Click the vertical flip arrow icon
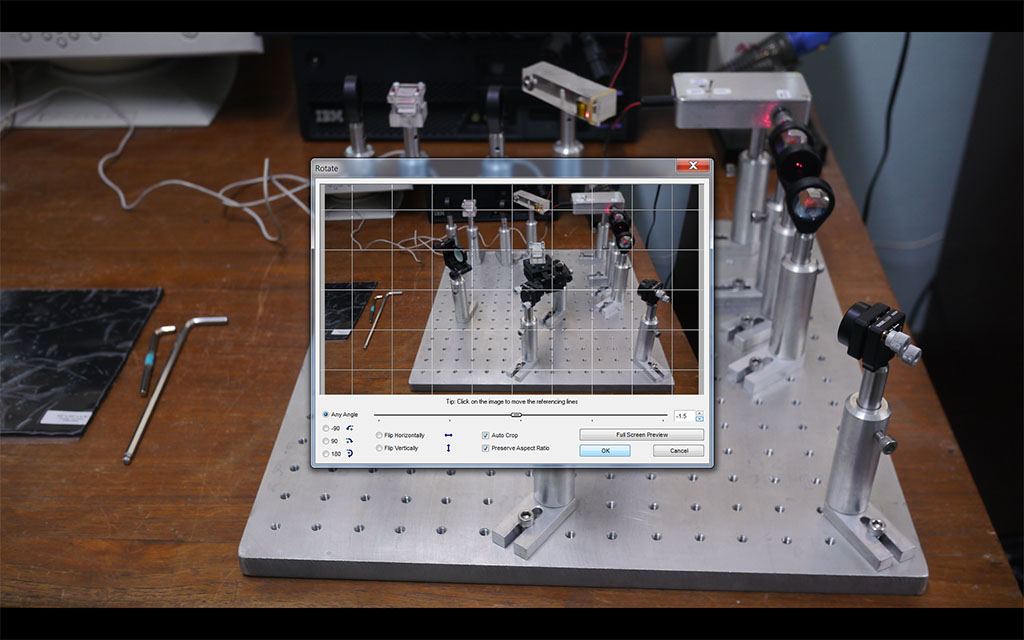The width and height of the screenshot is (1024, 640). pyautogui.click(x=448, y=448)
